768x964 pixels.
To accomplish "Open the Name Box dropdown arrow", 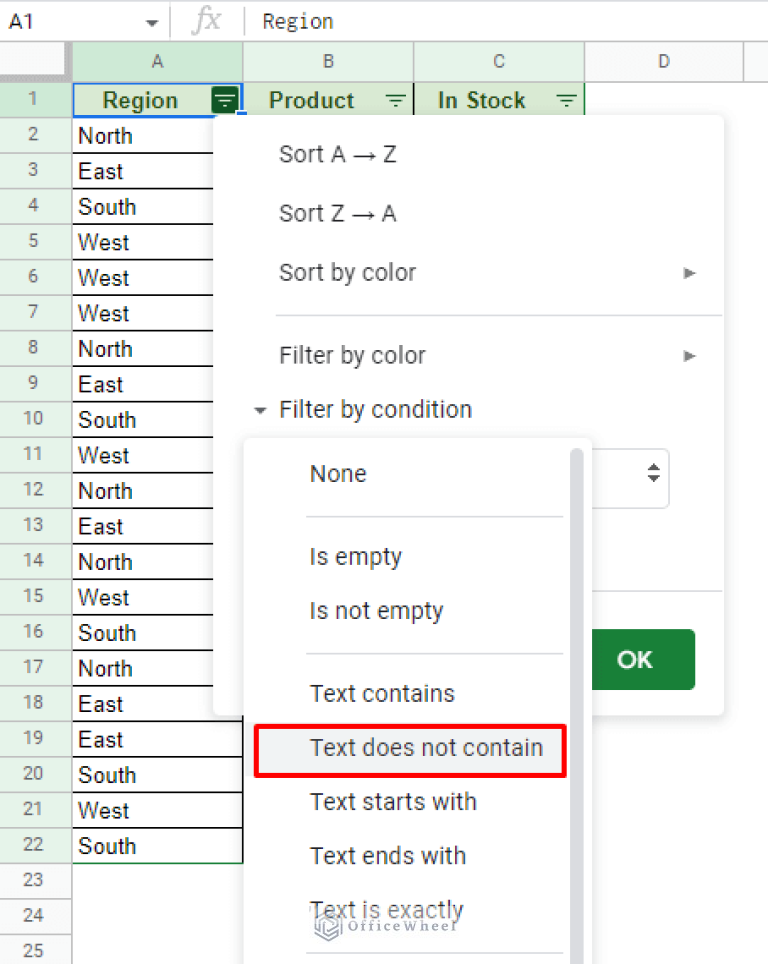I will pyautogui.click(x=151, y=21).
